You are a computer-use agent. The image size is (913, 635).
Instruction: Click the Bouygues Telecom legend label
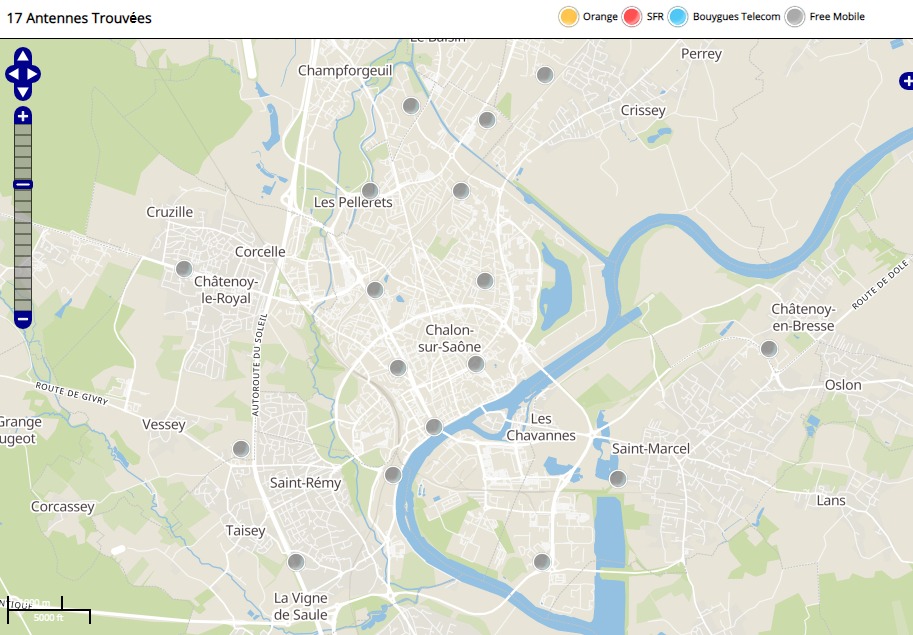(736, 17)
